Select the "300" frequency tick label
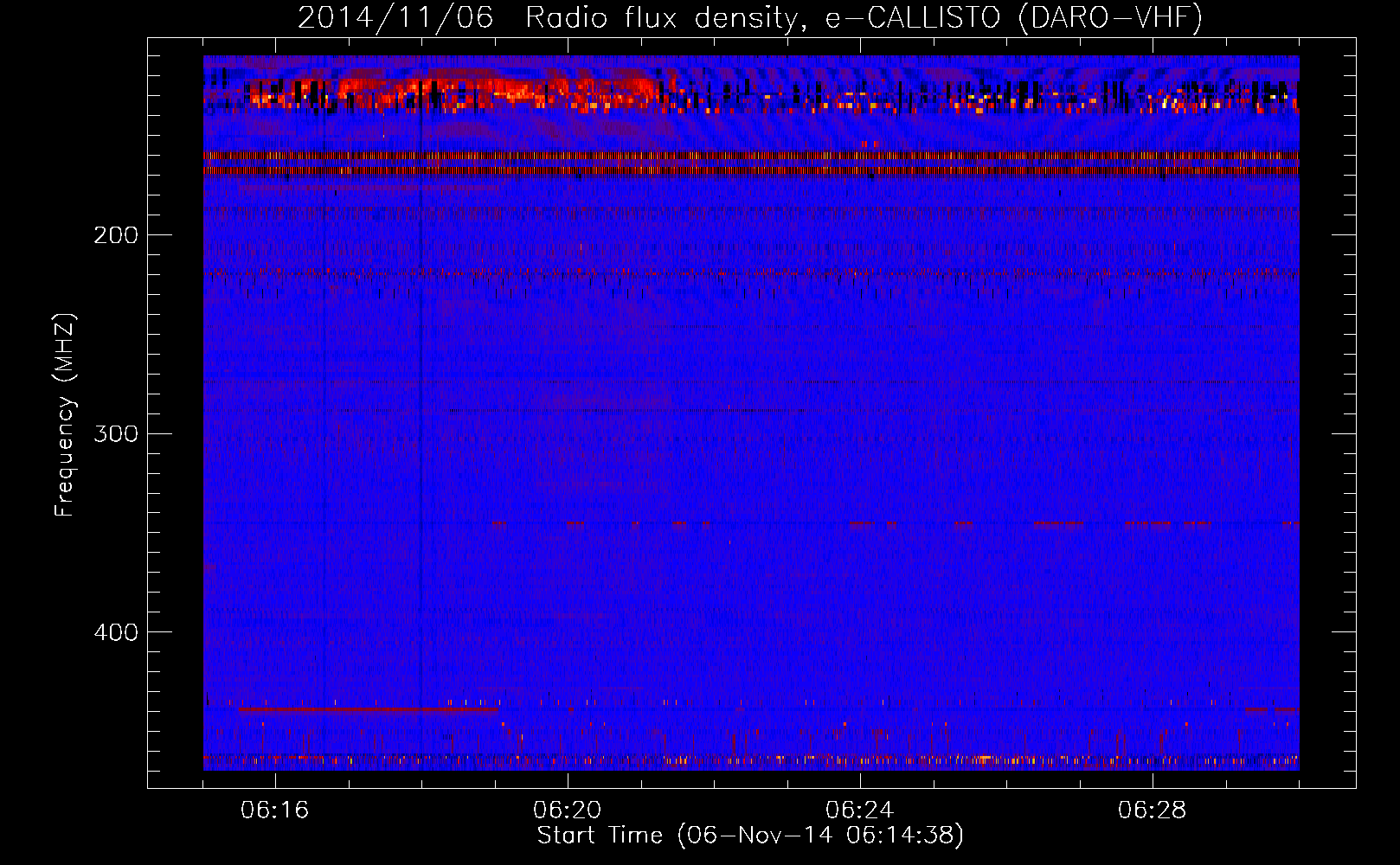Viewport: 1400px width, 865px height. 116,433
